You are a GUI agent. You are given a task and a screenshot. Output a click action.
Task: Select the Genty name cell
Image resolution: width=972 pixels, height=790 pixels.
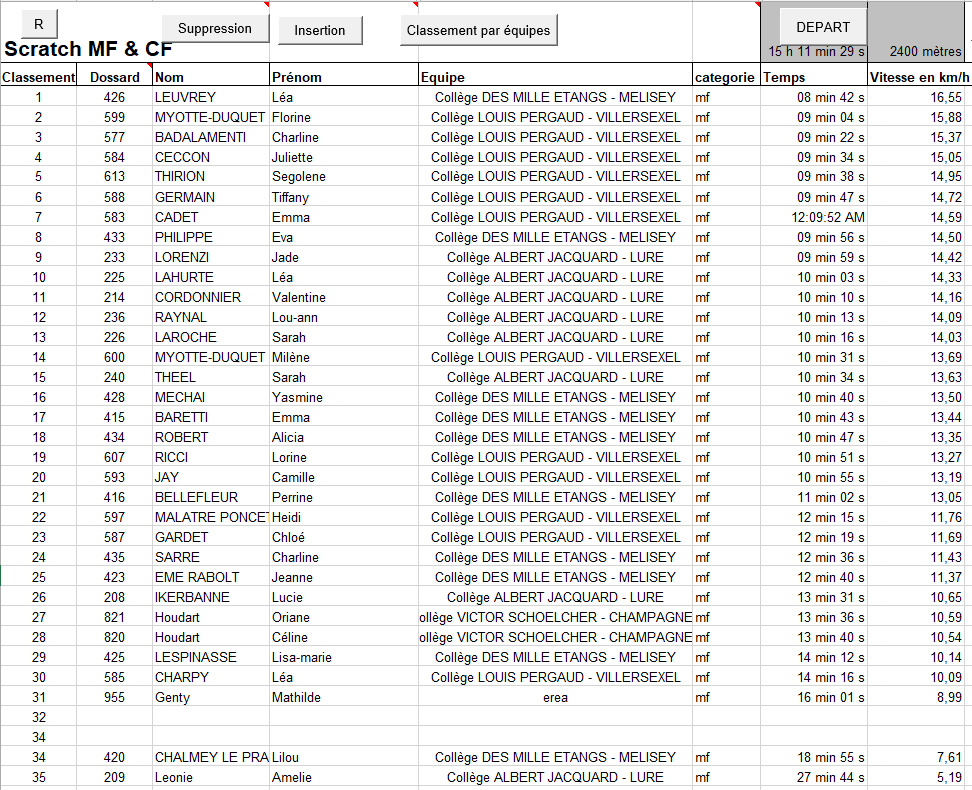(211, 697)
